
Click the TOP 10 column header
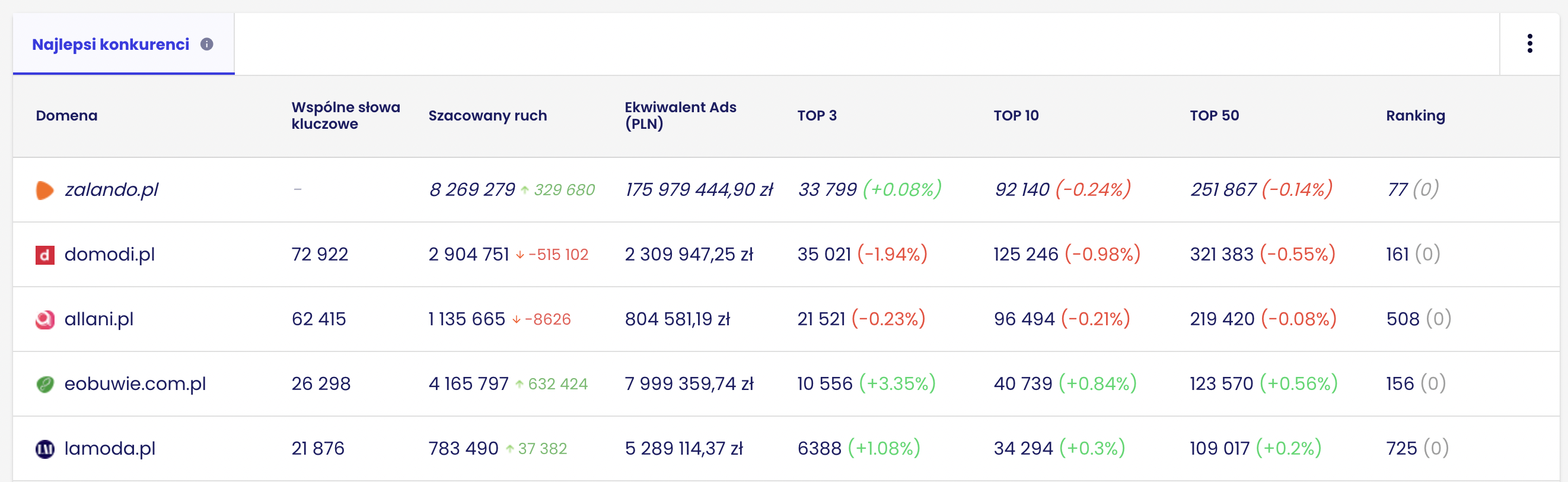tap(1016, 116)
